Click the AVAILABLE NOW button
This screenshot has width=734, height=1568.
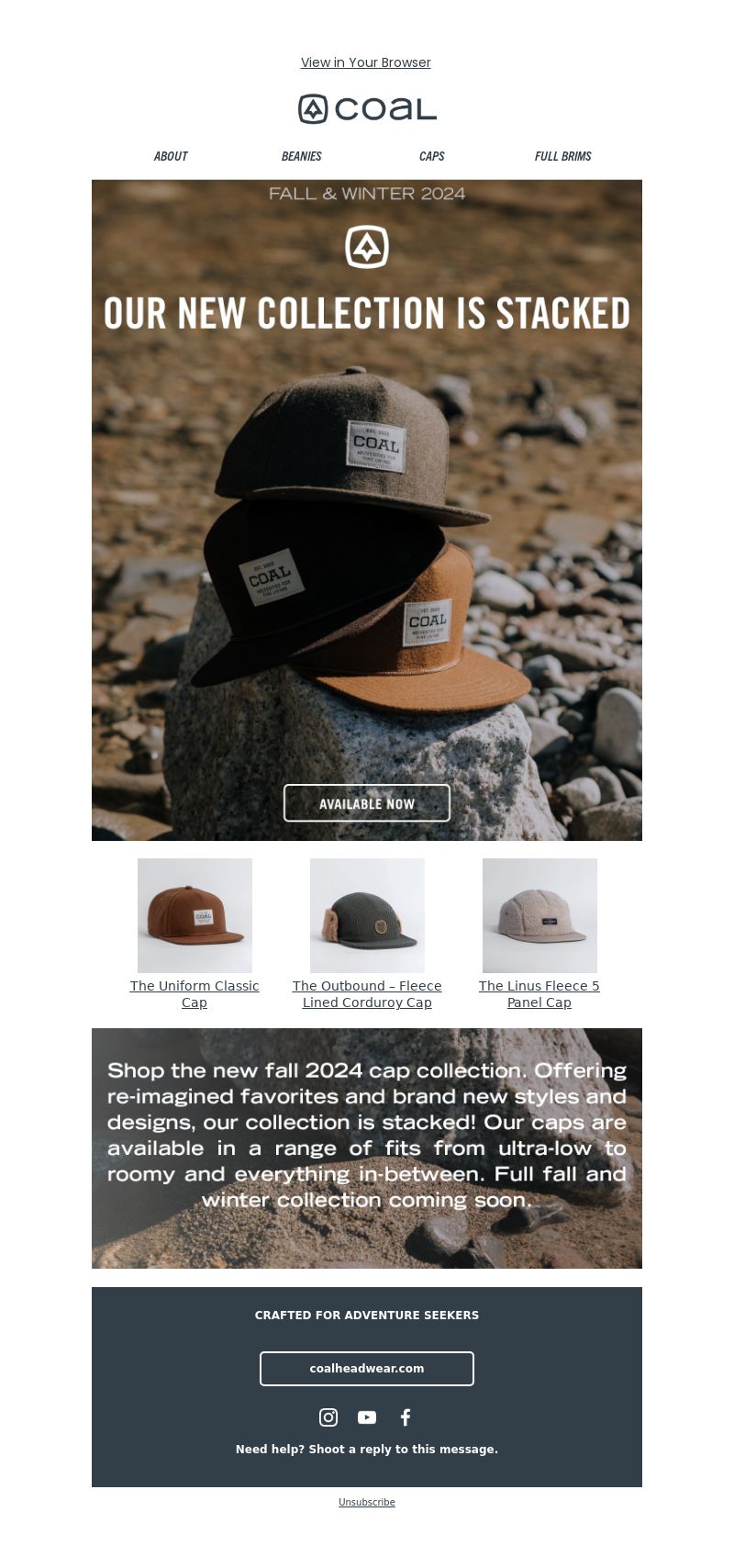367,803
